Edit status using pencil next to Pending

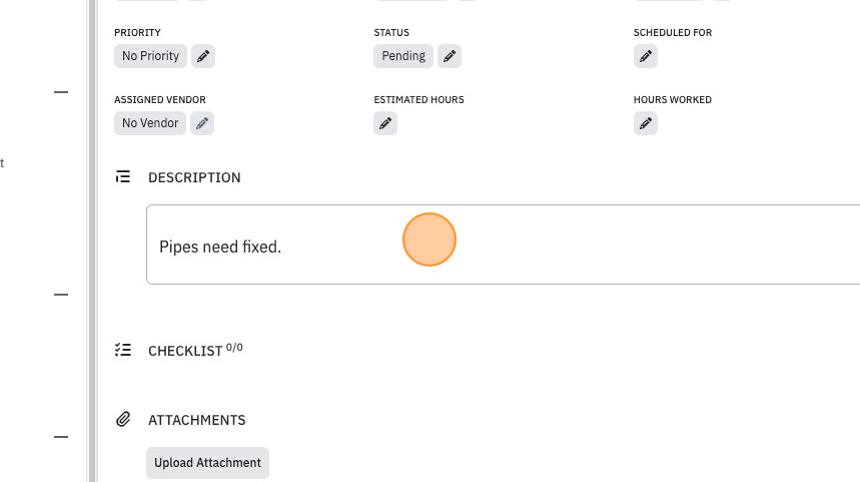[x=449, y=56]
